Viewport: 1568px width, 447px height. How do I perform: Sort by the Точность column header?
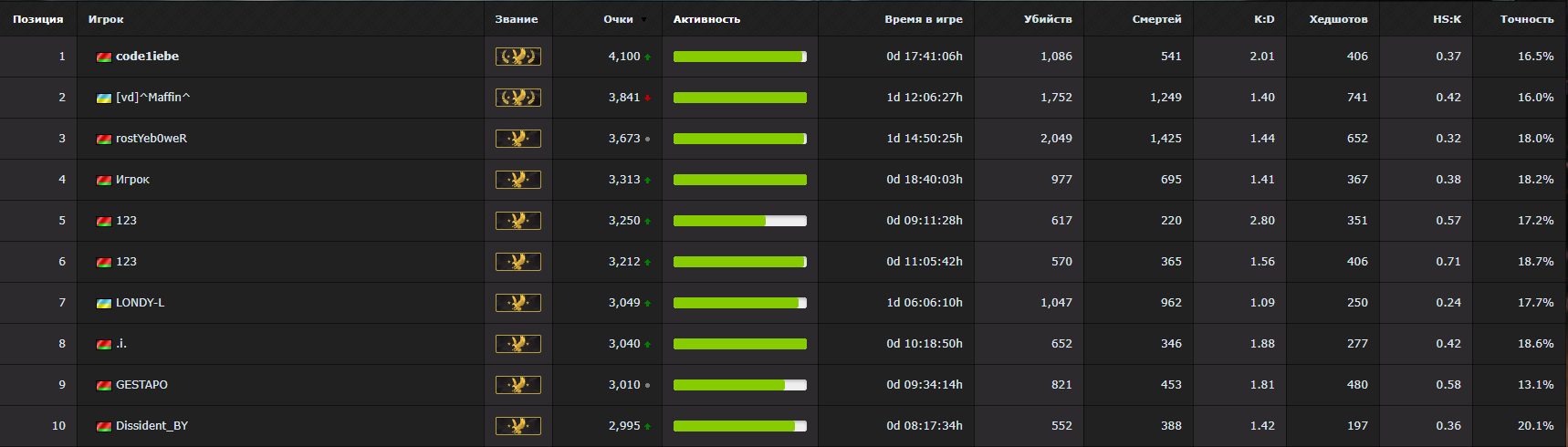pos(1527,19)
